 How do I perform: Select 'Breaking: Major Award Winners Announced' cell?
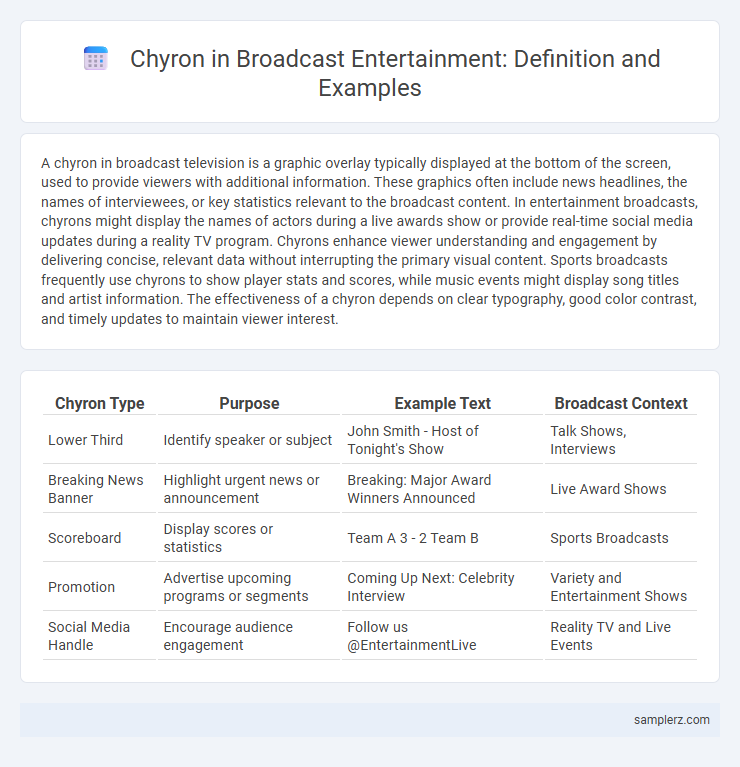(442, 489)
